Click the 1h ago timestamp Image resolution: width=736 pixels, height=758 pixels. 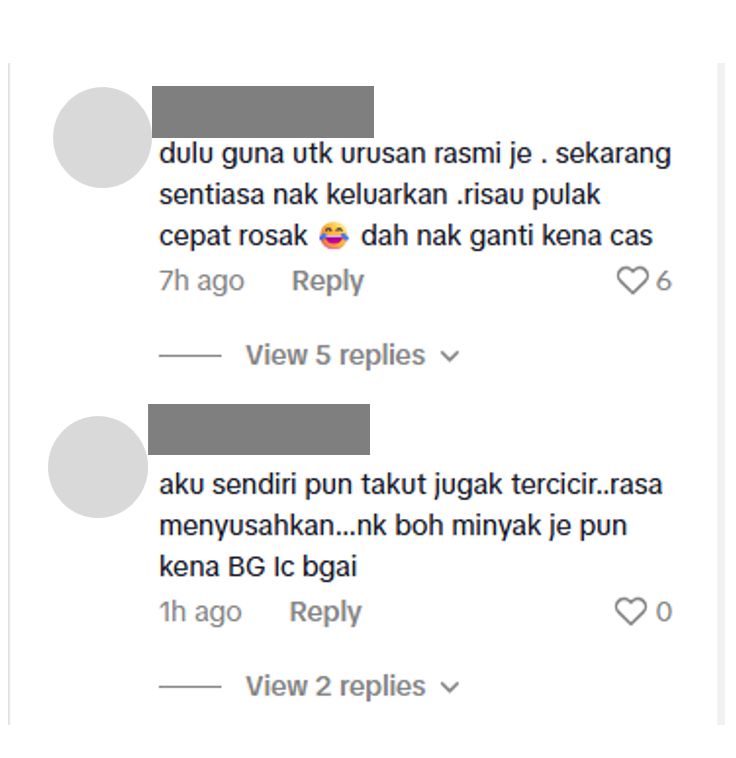click(200, 612)
